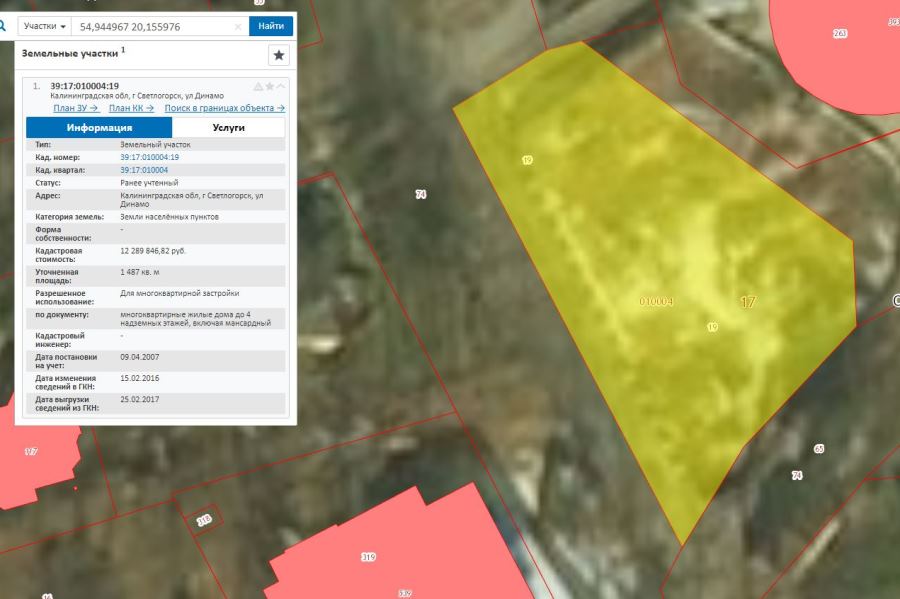900x599 pixels.
Task: Collapse the parcel result with chevron
Action: 281,86
